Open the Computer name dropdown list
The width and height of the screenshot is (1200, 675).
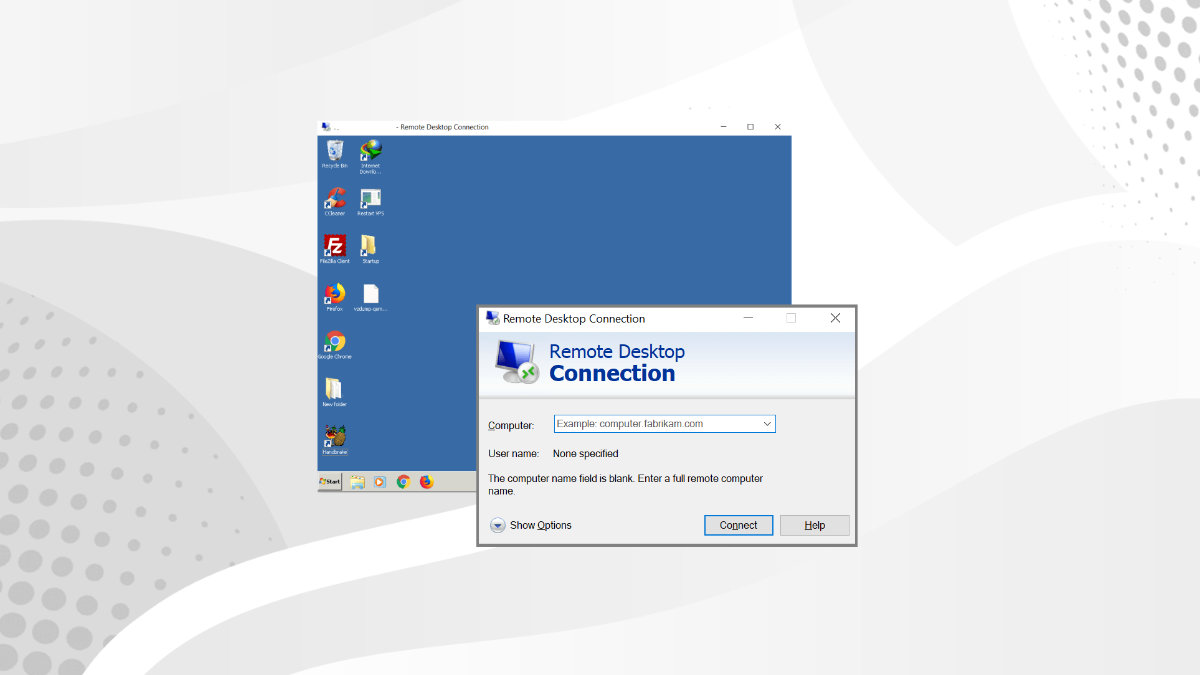coord(767,423)
